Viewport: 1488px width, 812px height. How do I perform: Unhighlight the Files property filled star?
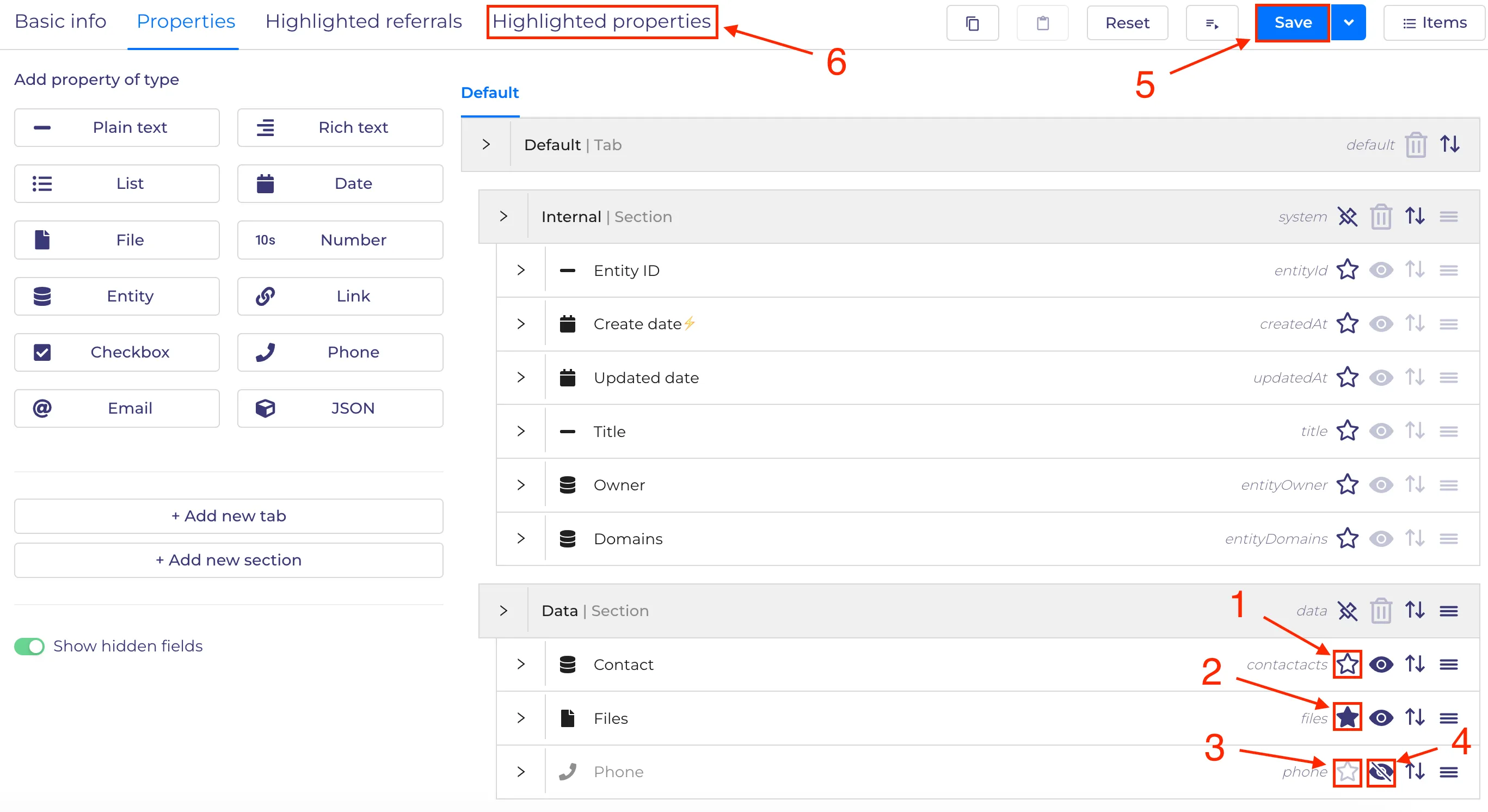coord(1348,718)
